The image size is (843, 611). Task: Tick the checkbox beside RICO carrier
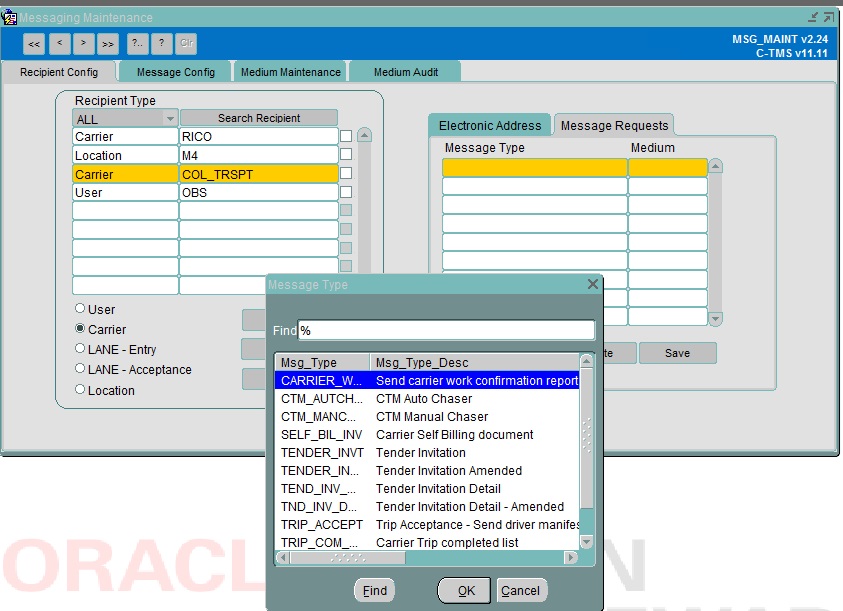click(346, 136)
